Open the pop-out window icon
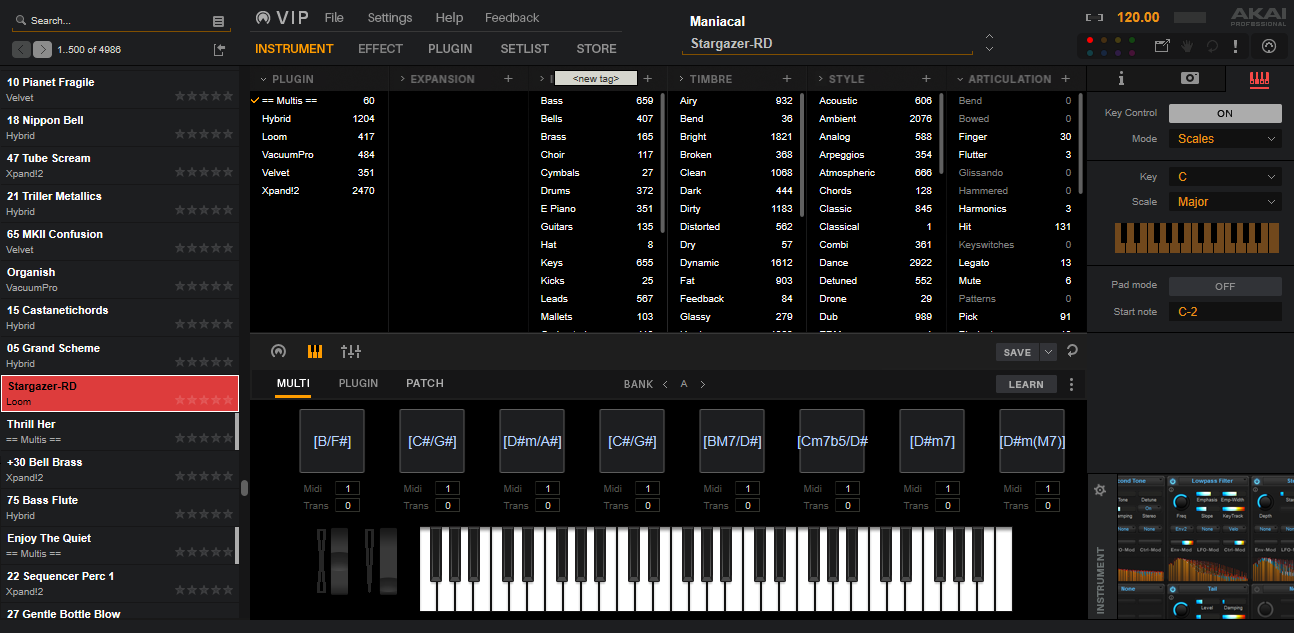Viewport: 1294px width, 633px height. 1162,46
